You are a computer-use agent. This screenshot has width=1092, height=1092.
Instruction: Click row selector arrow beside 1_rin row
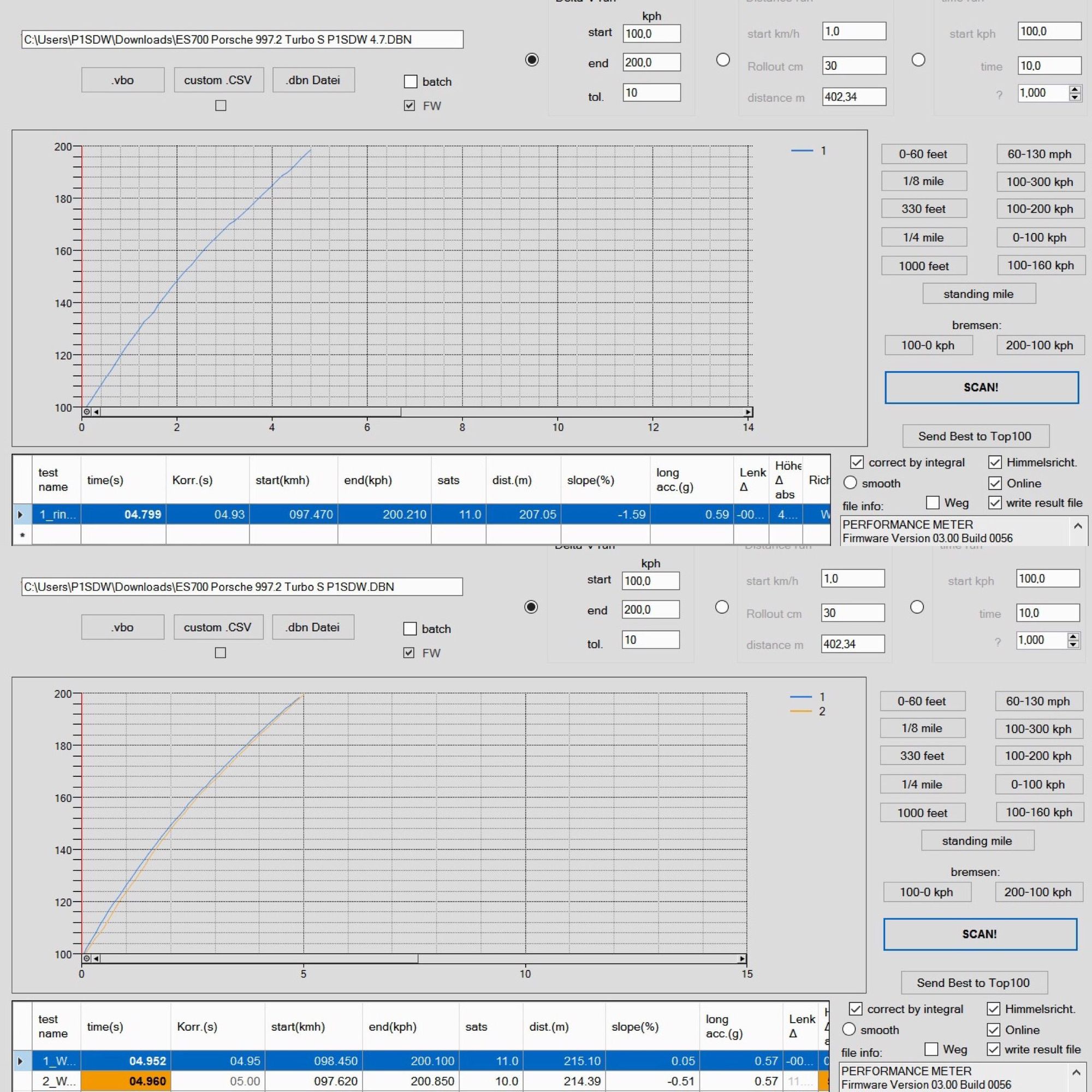tap(21, 514)
